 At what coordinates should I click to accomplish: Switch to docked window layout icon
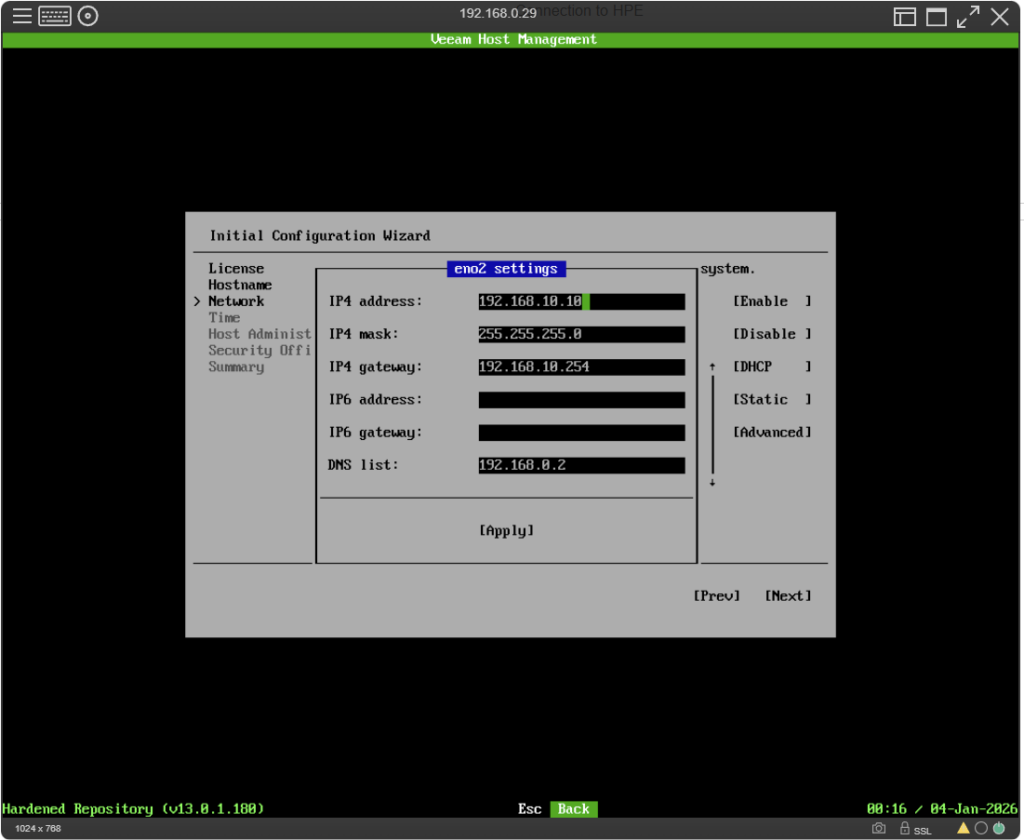tap(904, 16)
